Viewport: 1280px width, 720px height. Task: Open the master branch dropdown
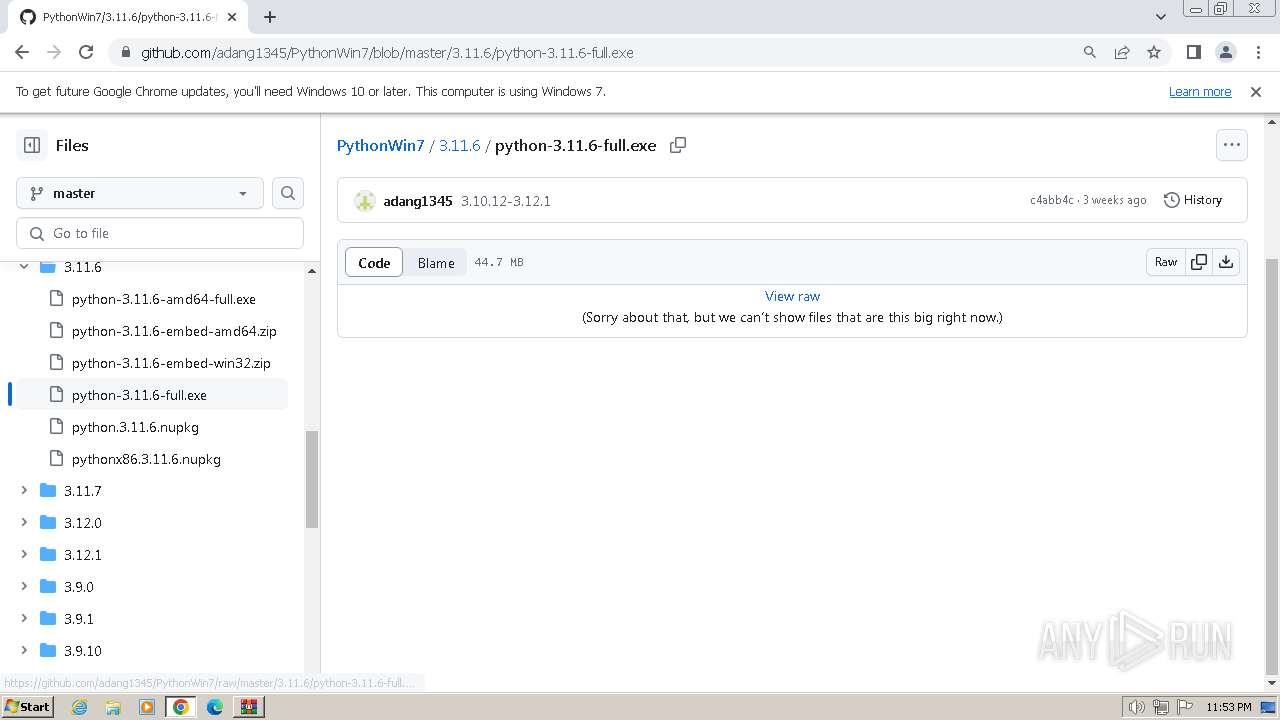tap(140, 193)
